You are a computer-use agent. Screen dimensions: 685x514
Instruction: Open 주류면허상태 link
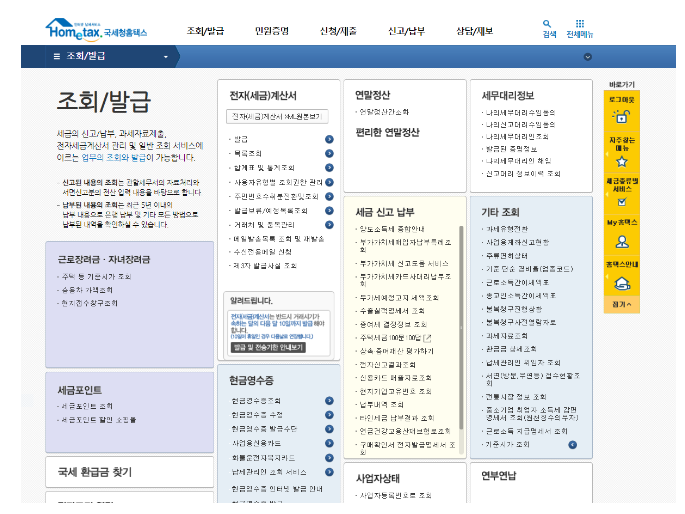click(507, 255)
